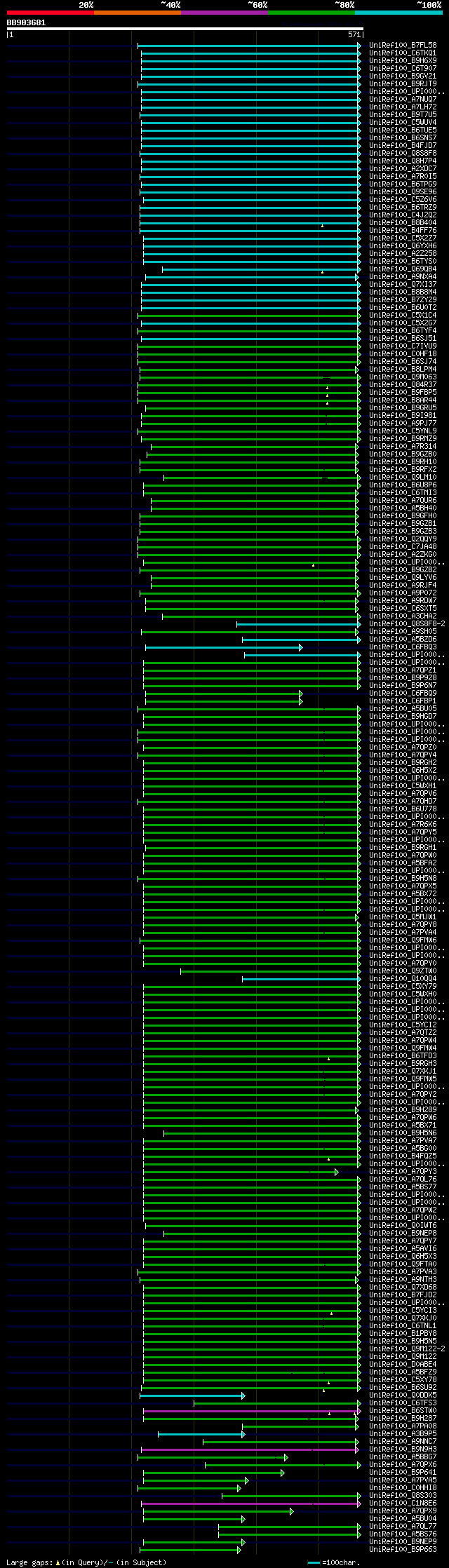Click the UniRef100_Q2QQY9 entry
Screen dimensions: 449x1568
click(403, 539)
